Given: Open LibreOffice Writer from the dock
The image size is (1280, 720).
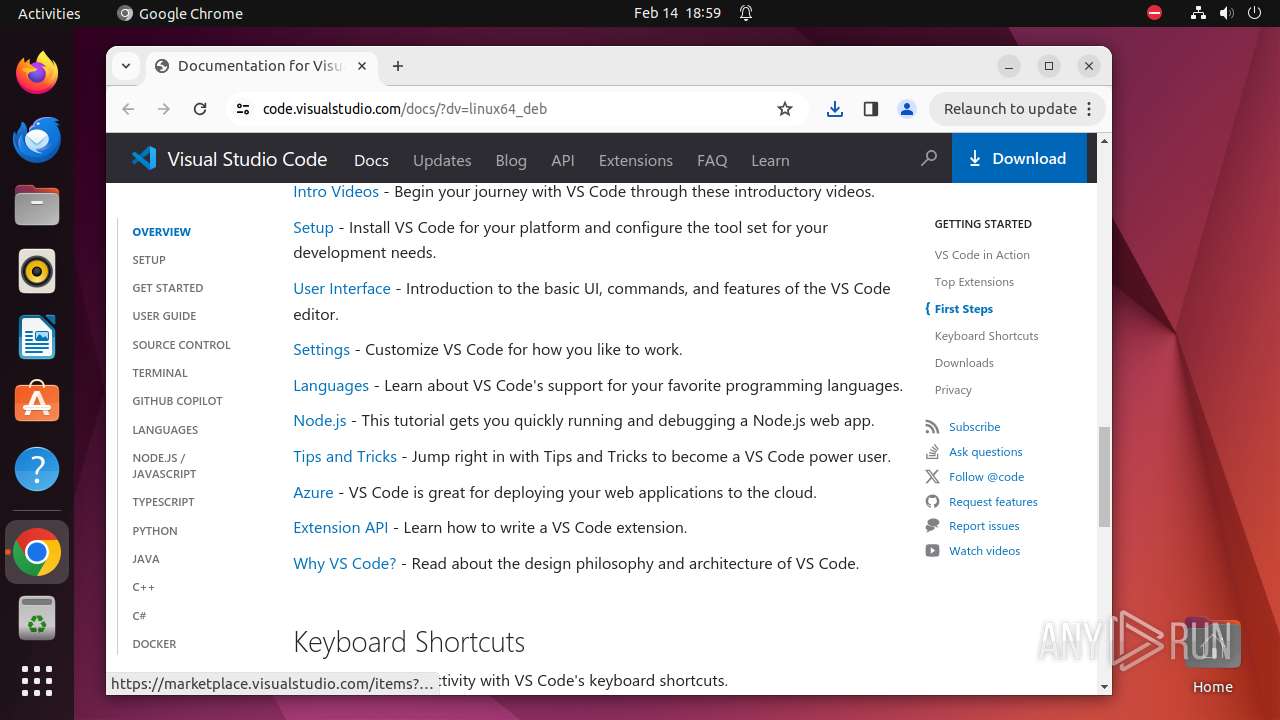Looking at the screenshot, I should click(x=37, y=337).
